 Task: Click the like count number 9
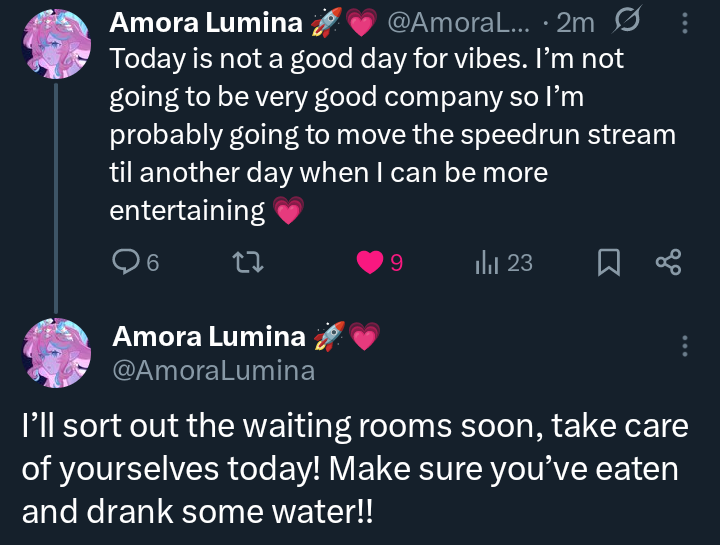coord(396,263)
